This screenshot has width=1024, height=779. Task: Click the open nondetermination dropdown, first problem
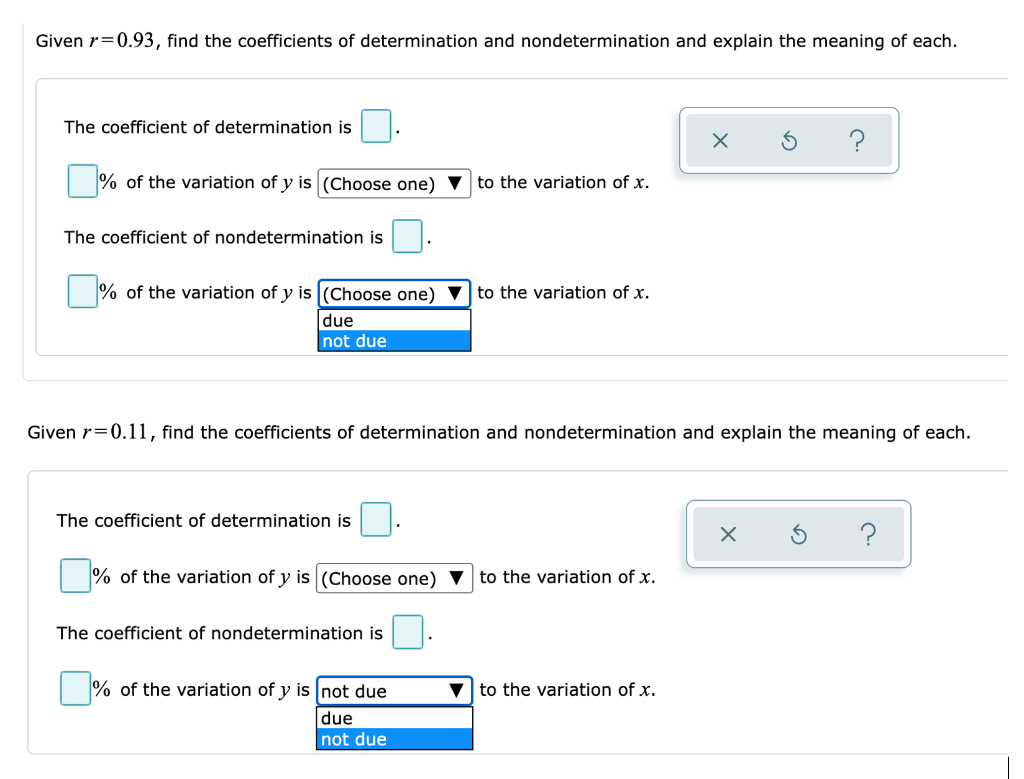pyautogui.click(x=394, y=293)
